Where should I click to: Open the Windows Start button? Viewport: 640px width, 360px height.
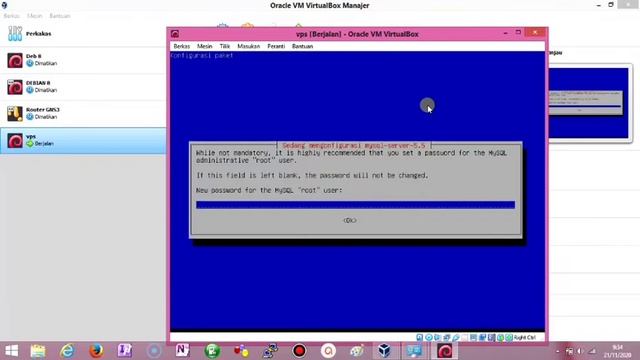(x=11, y=351)
